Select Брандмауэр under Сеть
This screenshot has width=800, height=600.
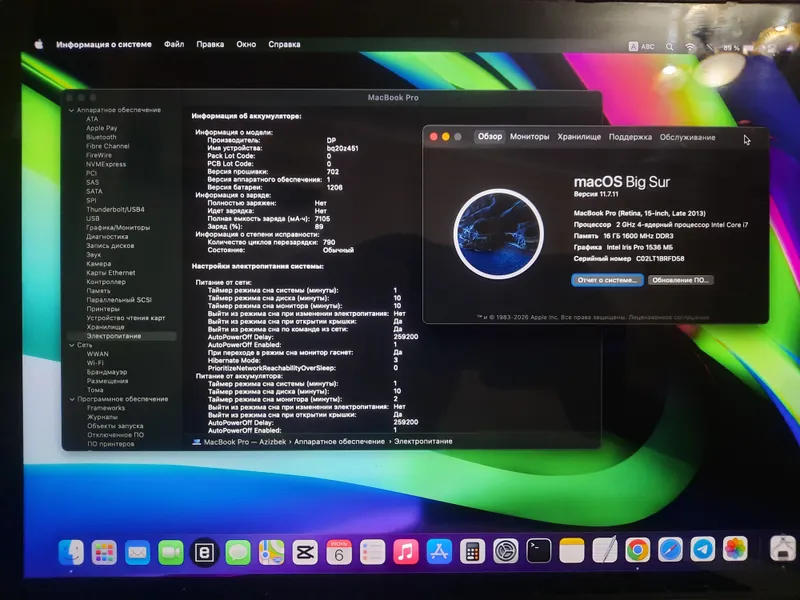pyautogui.click(x=107, y=372)
